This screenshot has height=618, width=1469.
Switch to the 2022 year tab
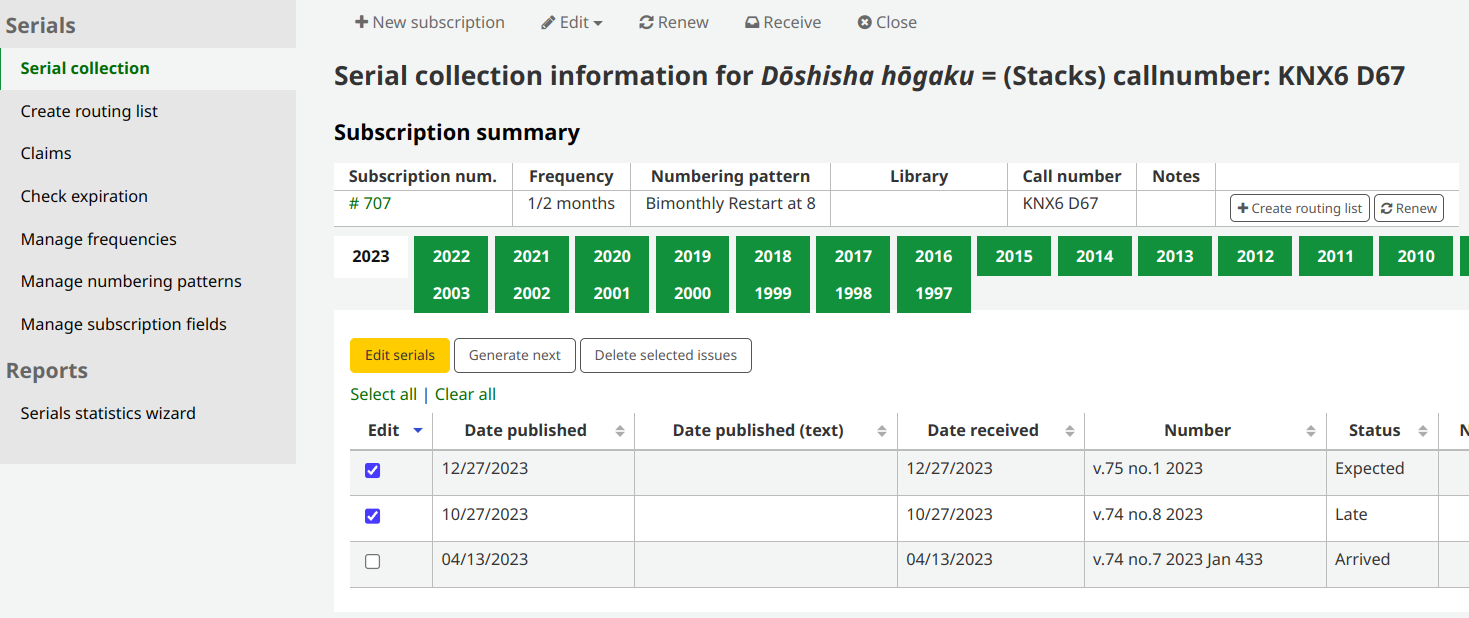[x=451, y=256]
